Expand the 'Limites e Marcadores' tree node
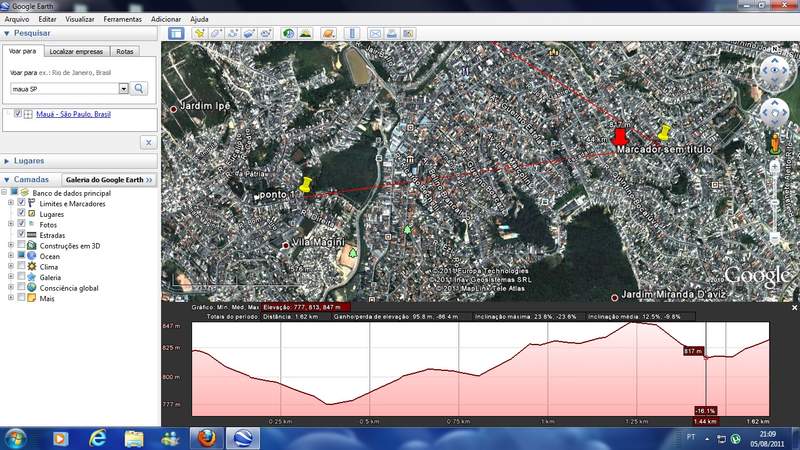 click(11, 203)
